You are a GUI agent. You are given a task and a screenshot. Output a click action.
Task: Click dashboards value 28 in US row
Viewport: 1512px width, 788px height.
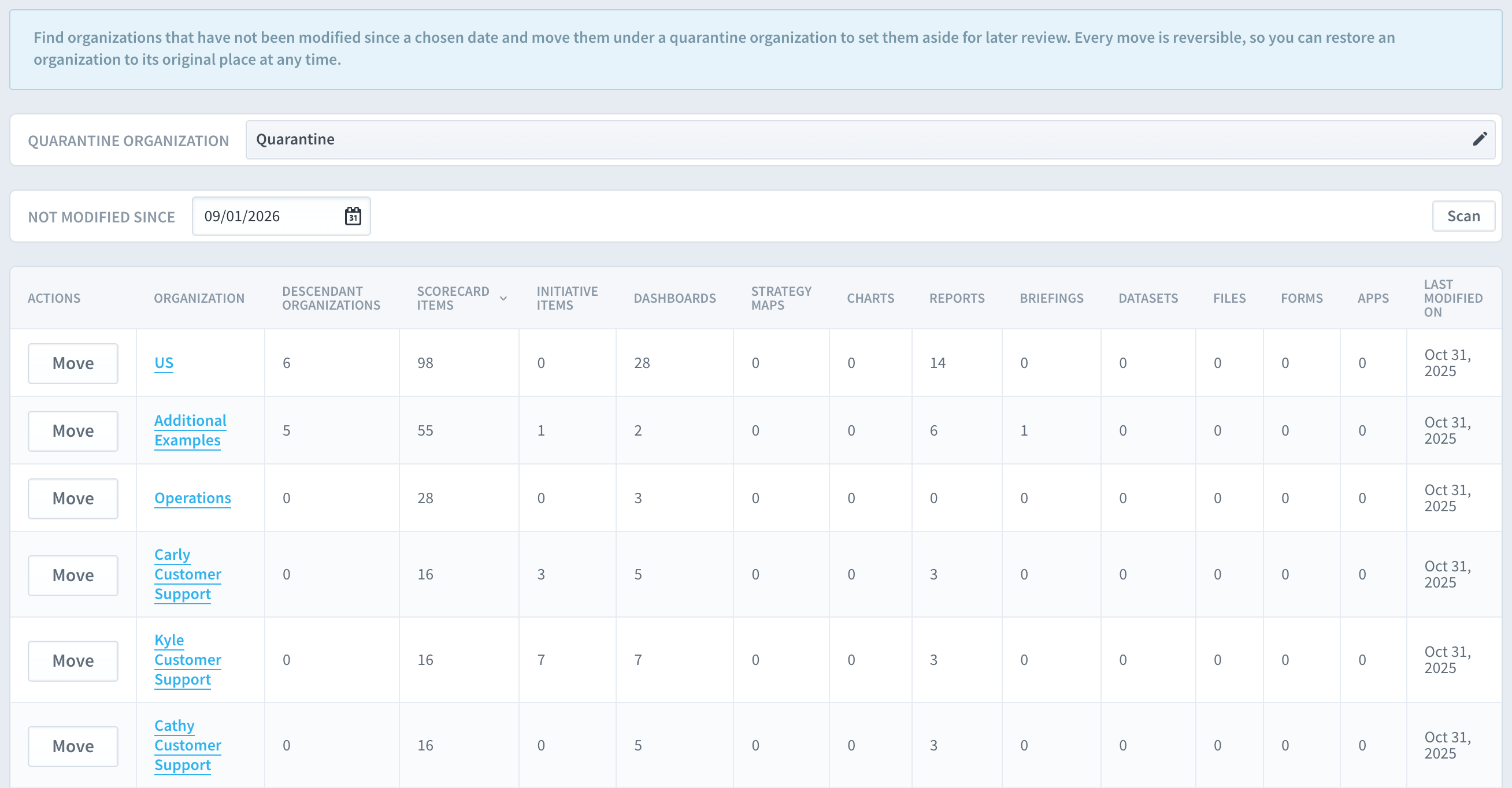coord(642,363)
